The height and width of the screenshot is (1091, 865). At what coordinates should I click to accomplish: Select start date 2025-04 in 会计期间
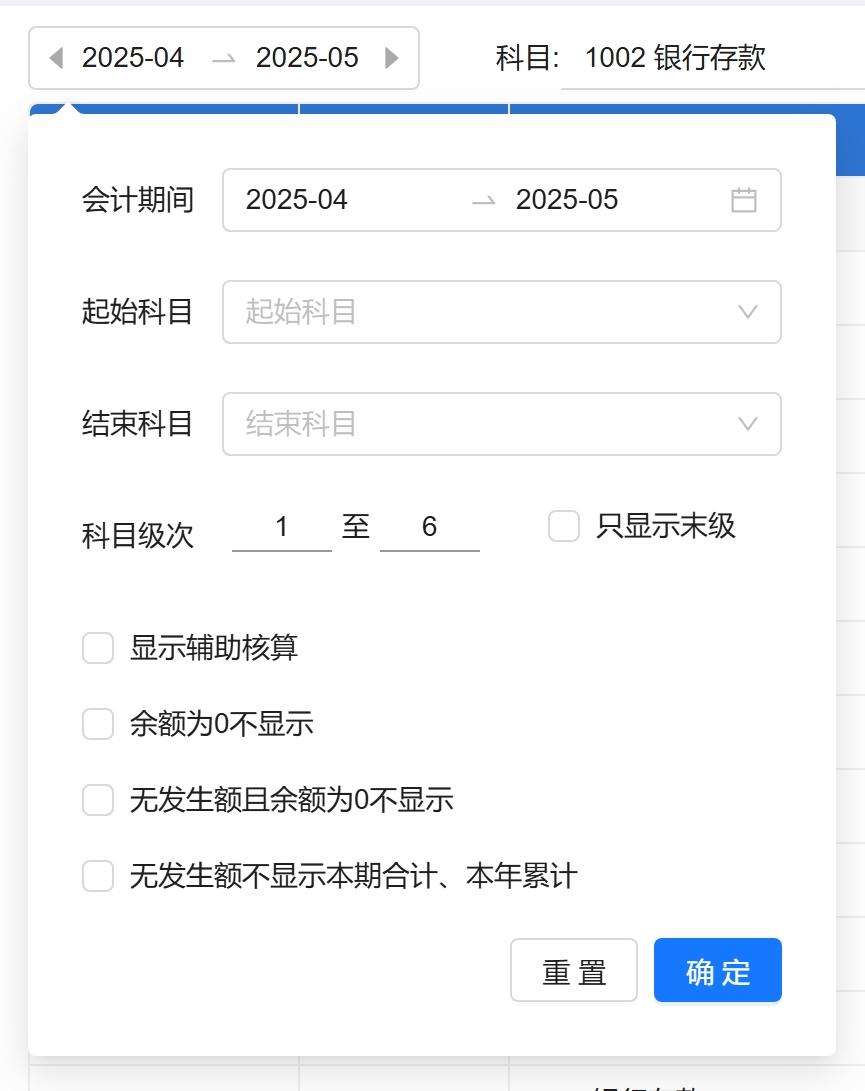[297, 200]
